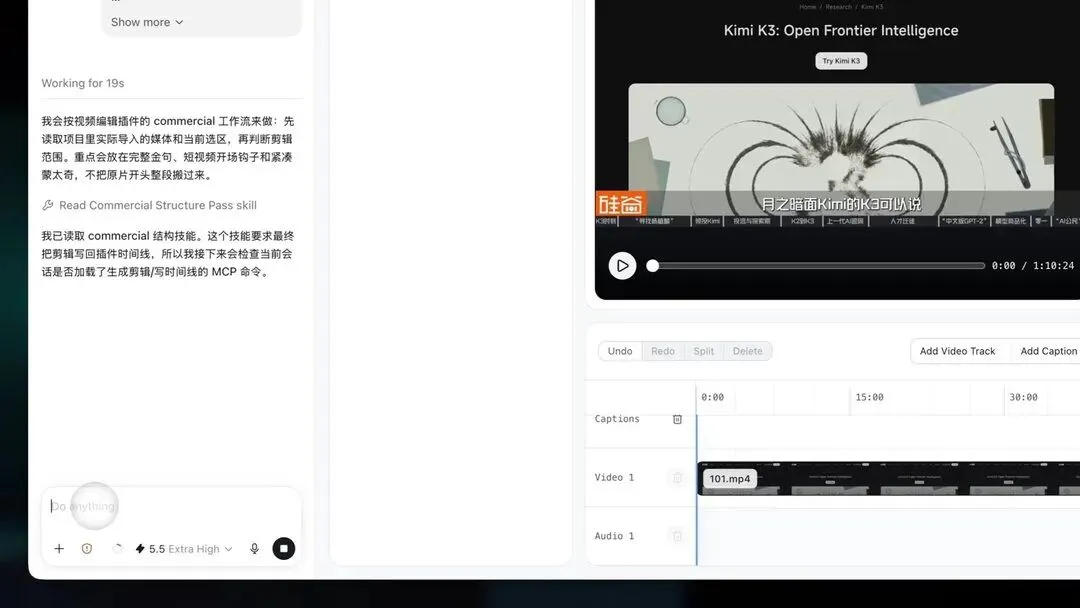1080x608 pixels.
Task: Click the wrench icon before Read Commercial
Action: click(48, 205)
